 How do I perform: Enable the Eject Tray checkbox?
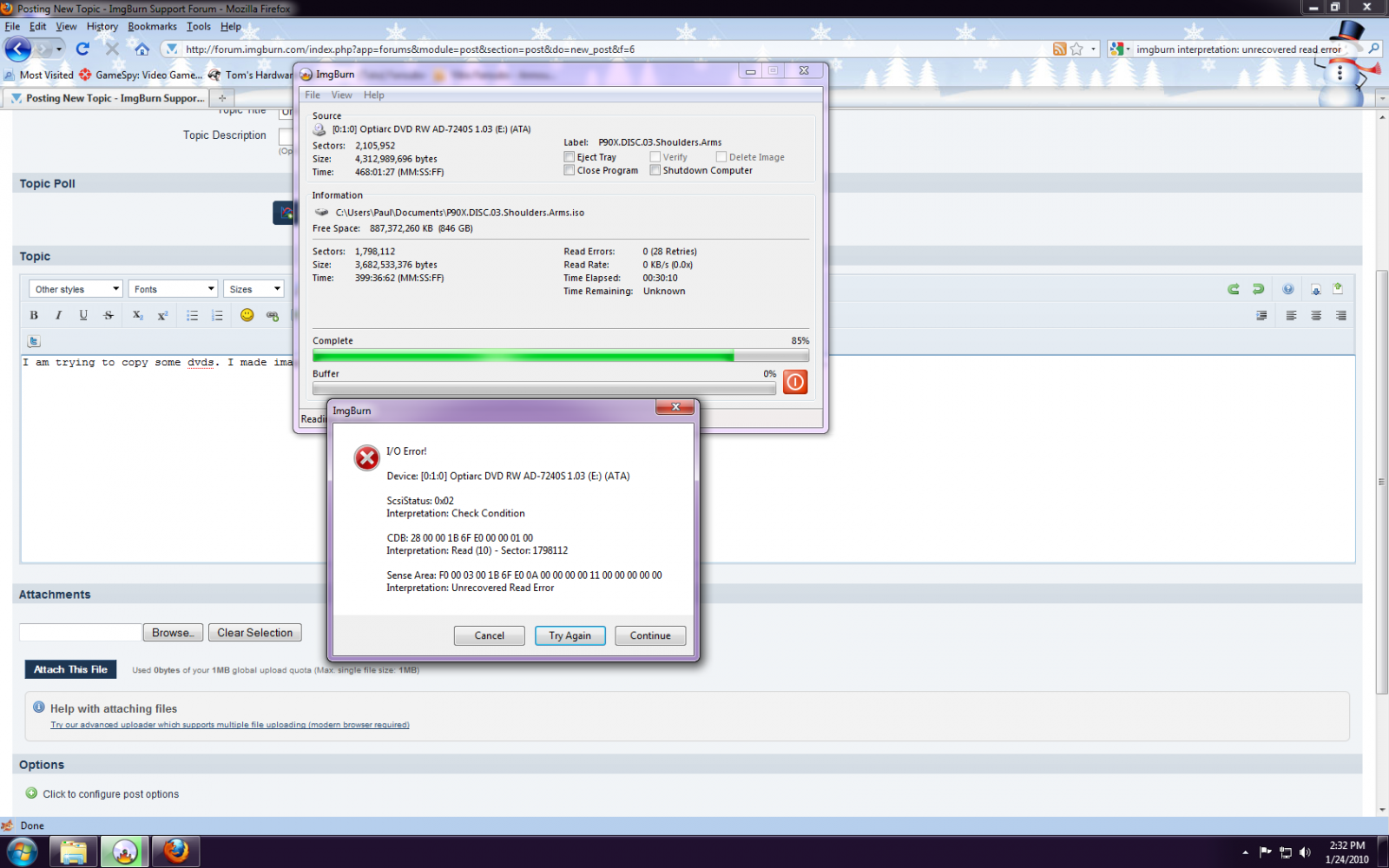pyautogui.click(x=569, y=157)
